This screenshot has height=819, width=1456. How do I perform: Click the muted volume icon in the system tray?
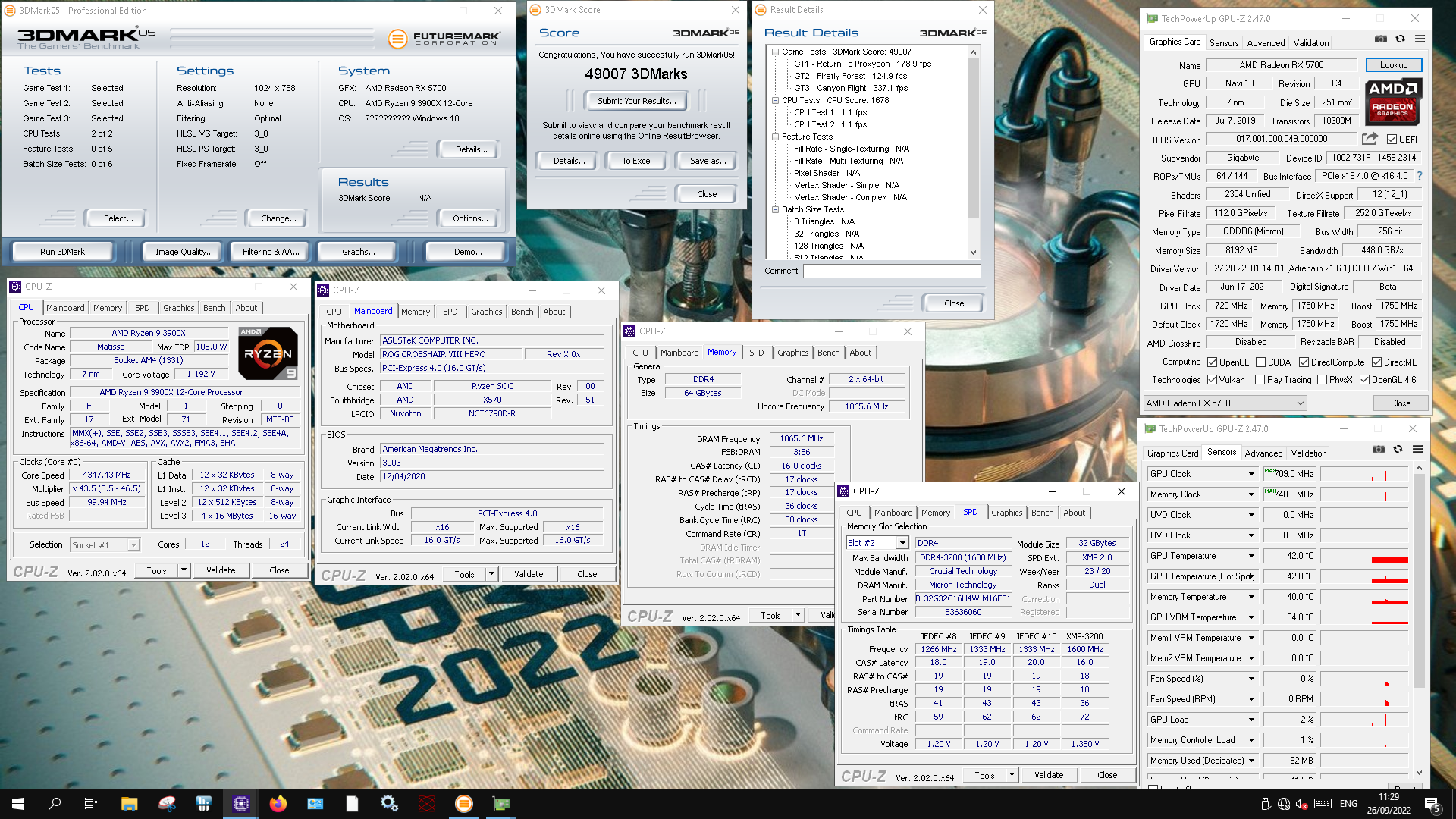coord(1301,804)
